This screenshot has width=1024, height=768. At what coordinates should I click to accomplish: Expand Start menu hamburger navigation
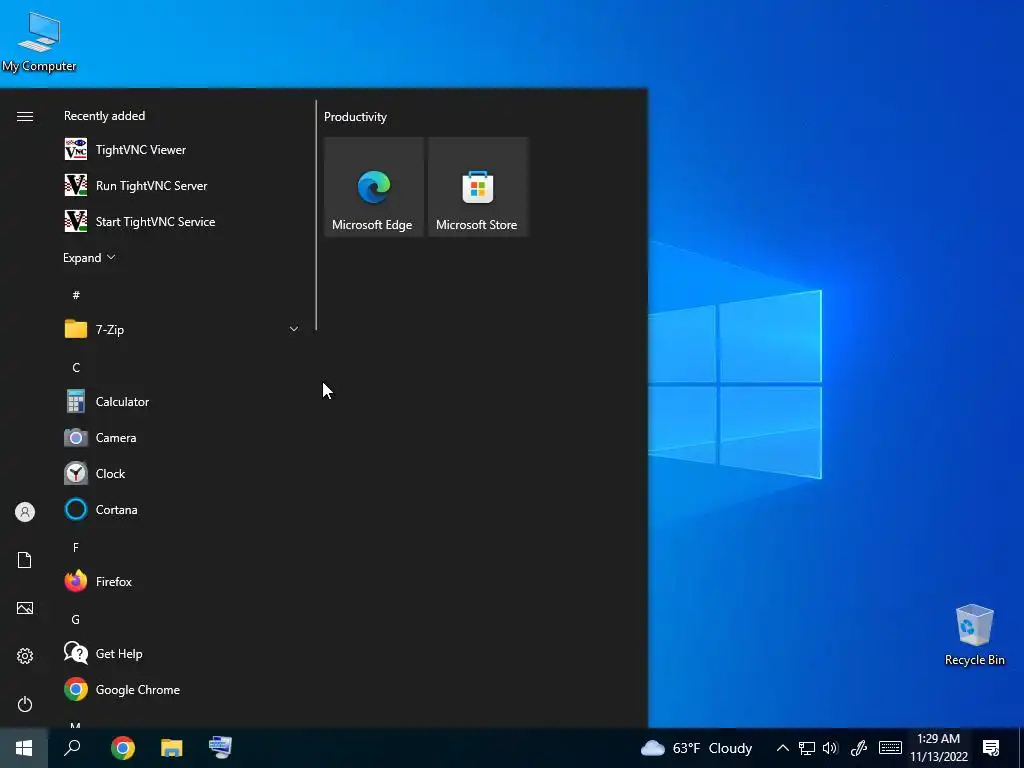coord(25,116)
